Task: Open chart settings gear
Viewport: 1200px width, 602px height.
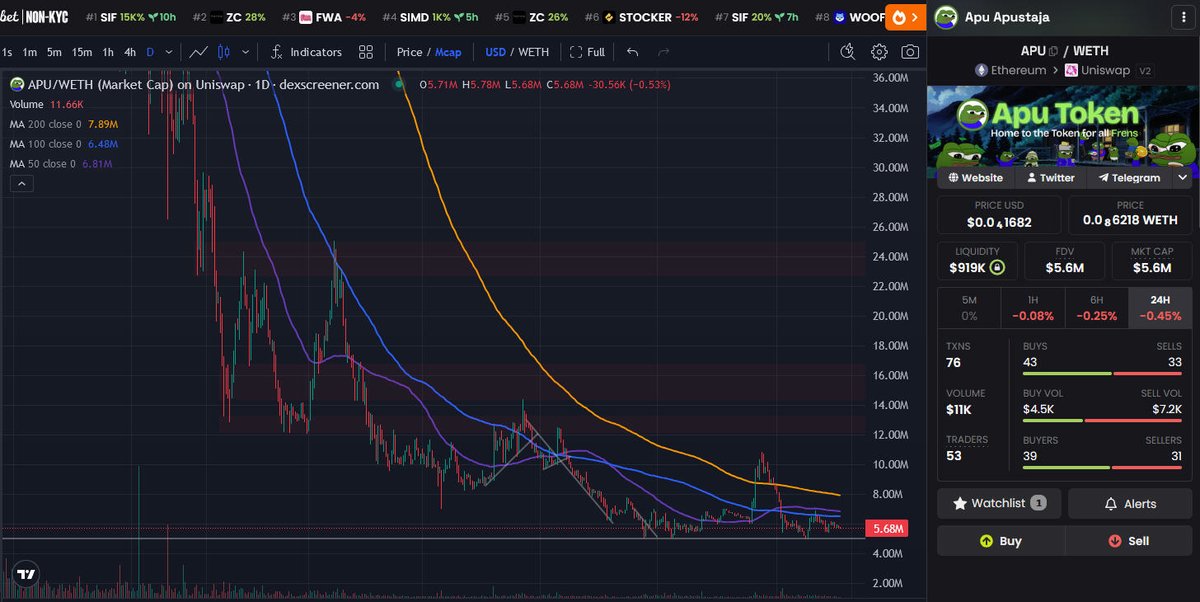Action: (x=879, y=52)
